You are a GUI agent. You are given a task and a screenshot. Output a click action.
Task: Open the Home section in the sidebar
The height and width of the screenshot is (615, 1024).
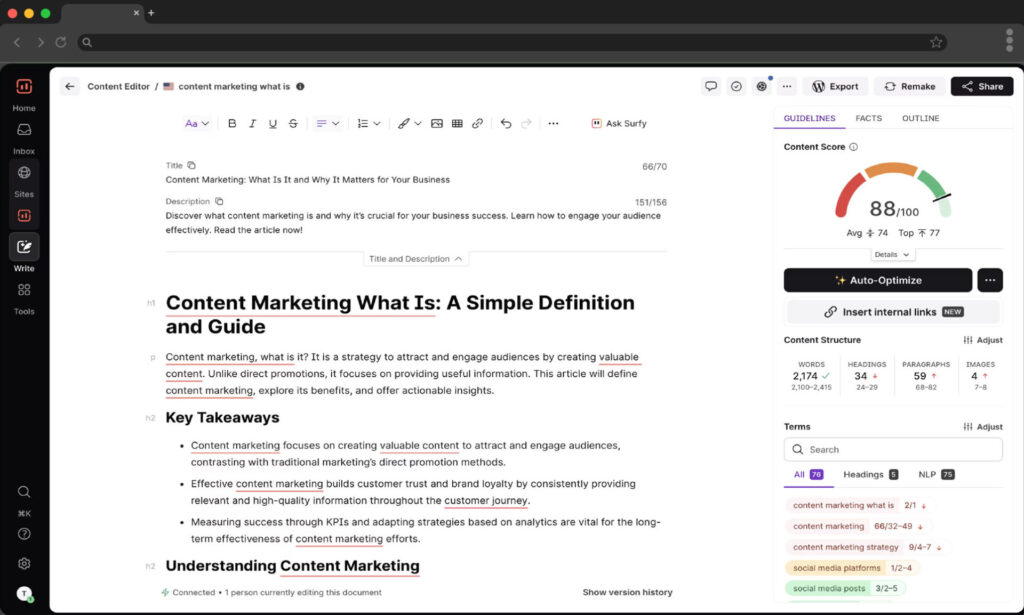click(x=24, y=95)
